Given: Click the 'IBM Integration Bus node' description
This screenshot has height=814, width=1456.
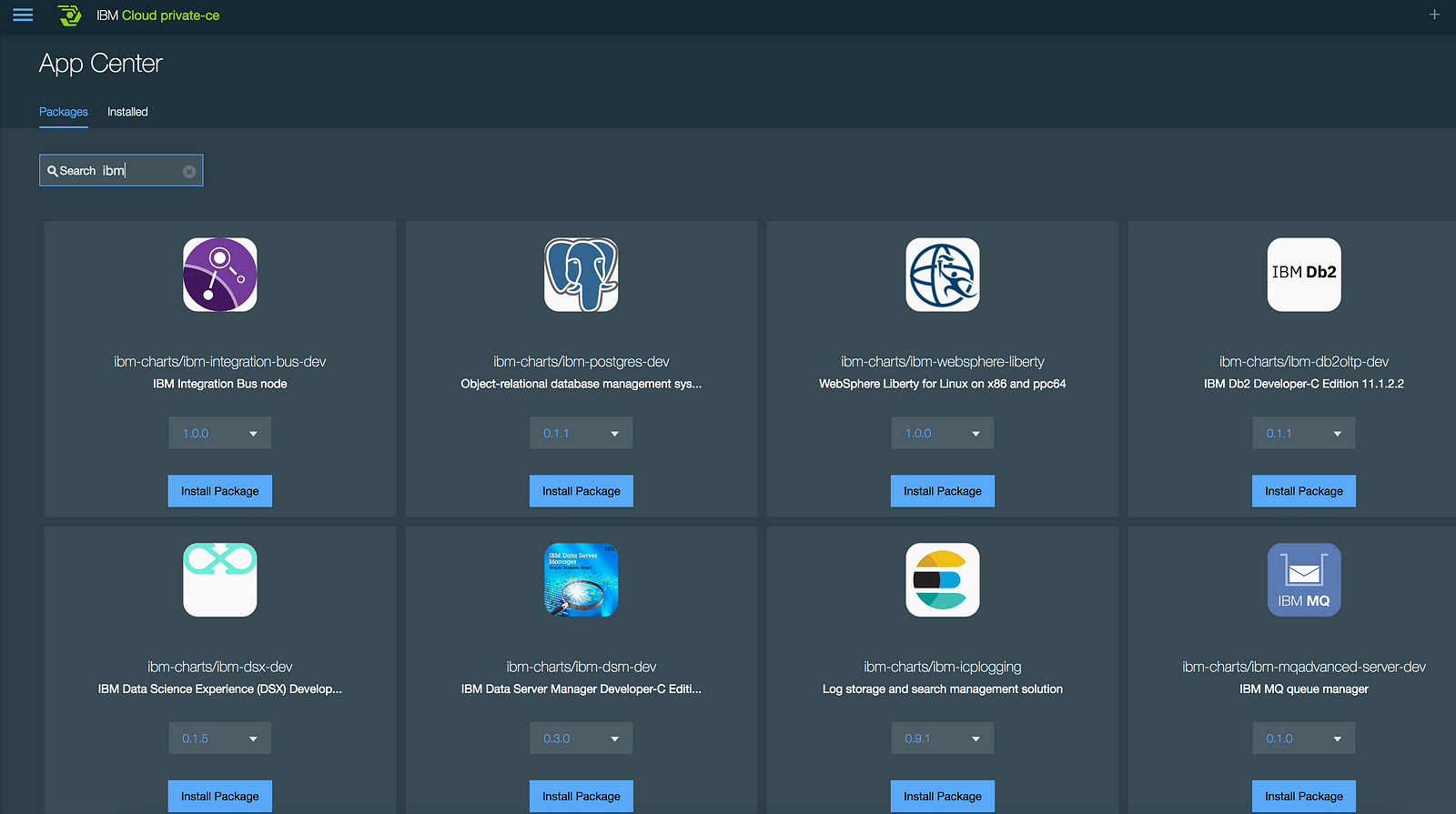Looking at the screenshot, I should point(220,384).
